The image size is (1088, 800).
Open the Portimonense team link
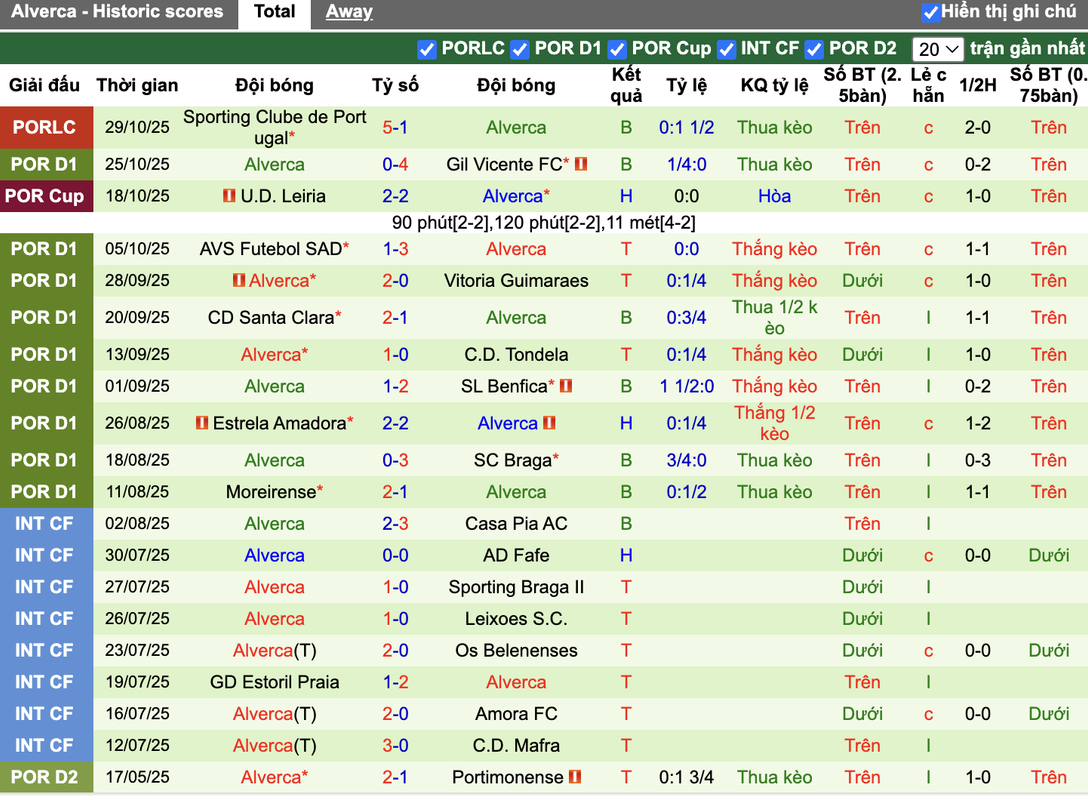tap(508, 778)
